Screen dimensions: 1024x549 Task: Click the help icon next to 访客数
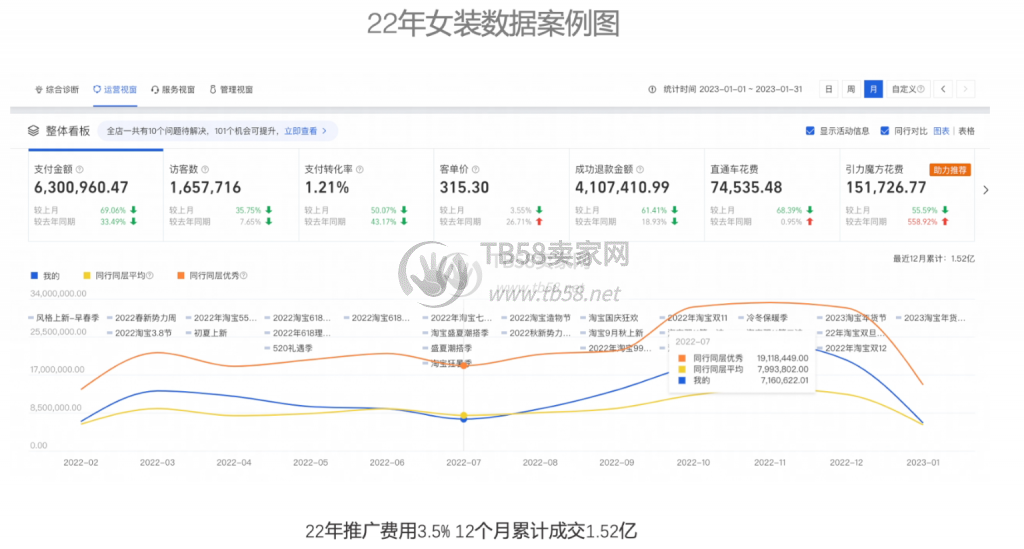click(x=205, y=170)
